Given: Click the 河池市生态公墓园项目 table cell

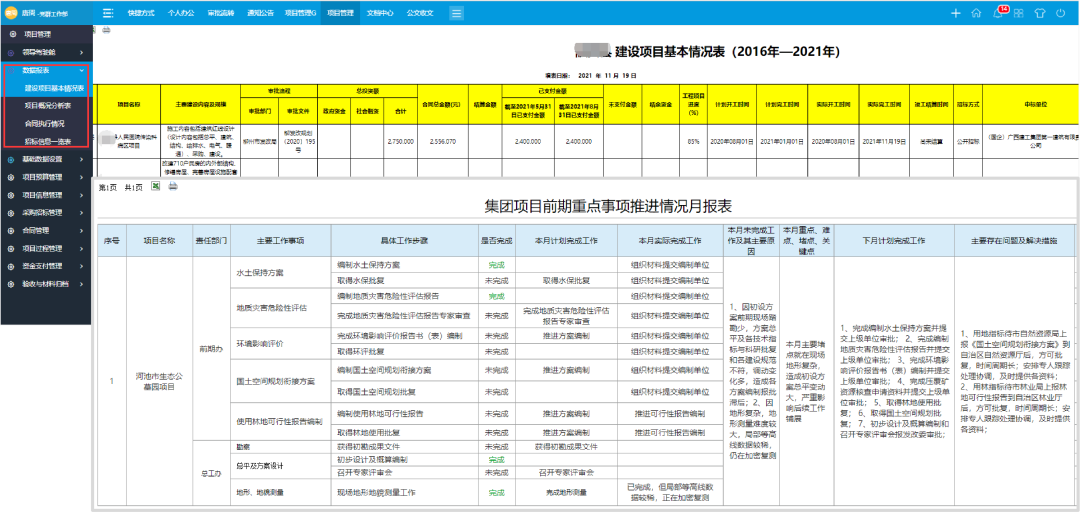Looking at the screenshot, I should (159, 379).
